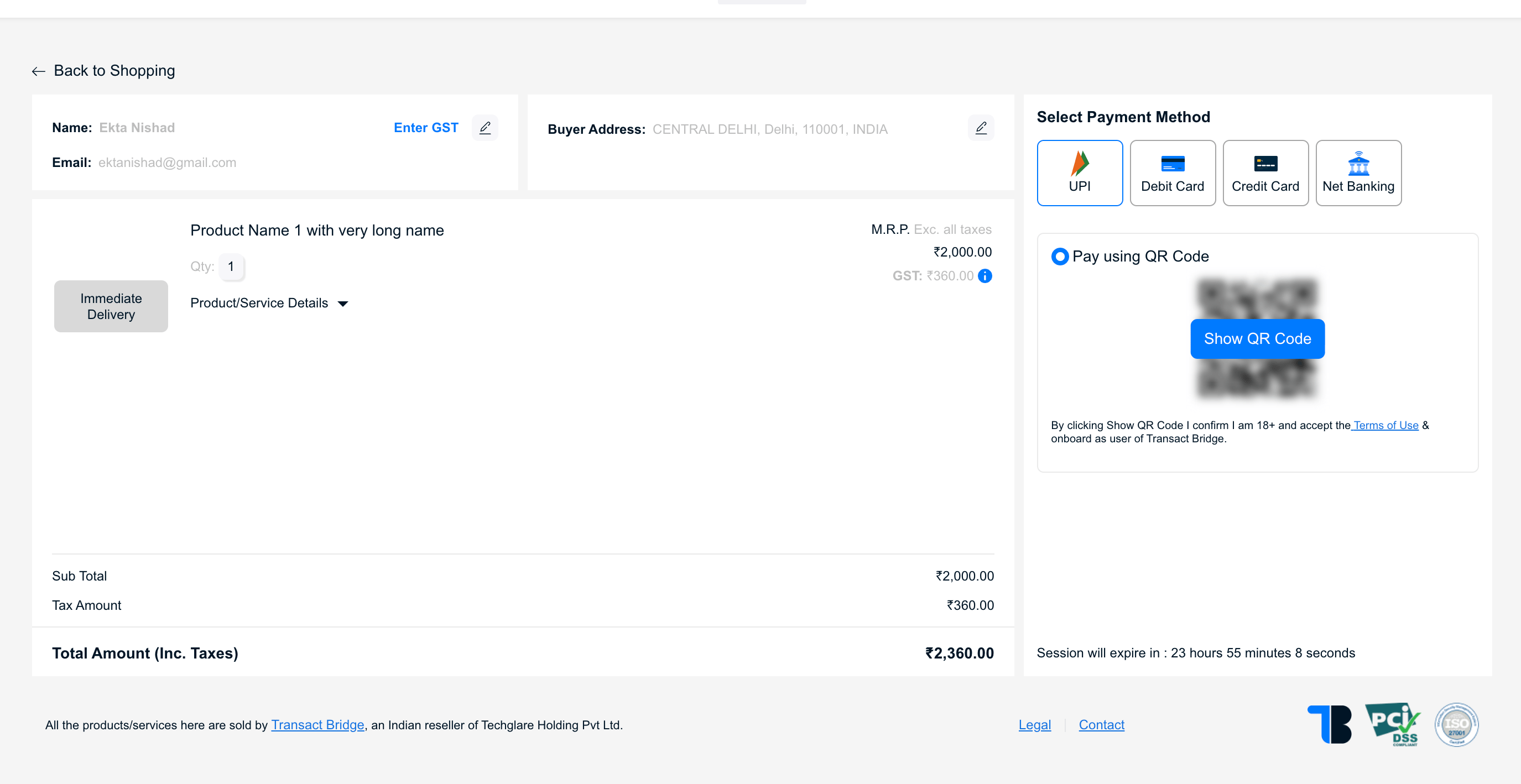The width and height of the screenshot is (1521, 784).
Task: Click the quantity value box
Action: (231, 267)
